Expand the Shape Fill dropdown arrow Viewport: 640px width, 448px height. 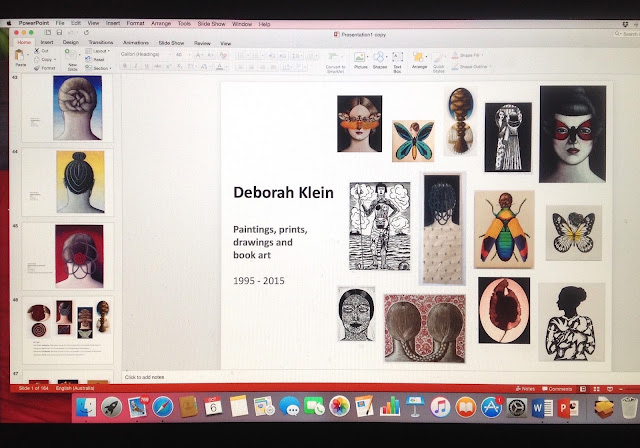coord(482,55)
